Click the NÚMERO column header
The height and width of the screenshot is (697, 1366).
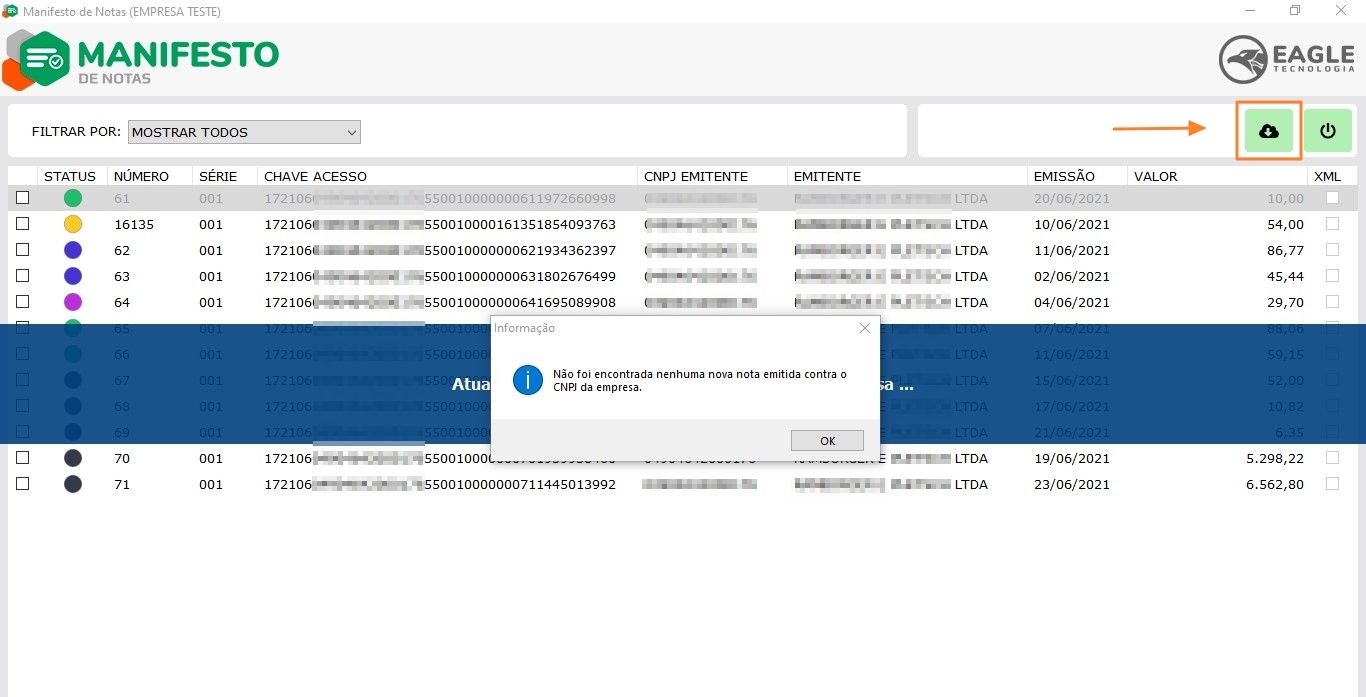point(141,176)
